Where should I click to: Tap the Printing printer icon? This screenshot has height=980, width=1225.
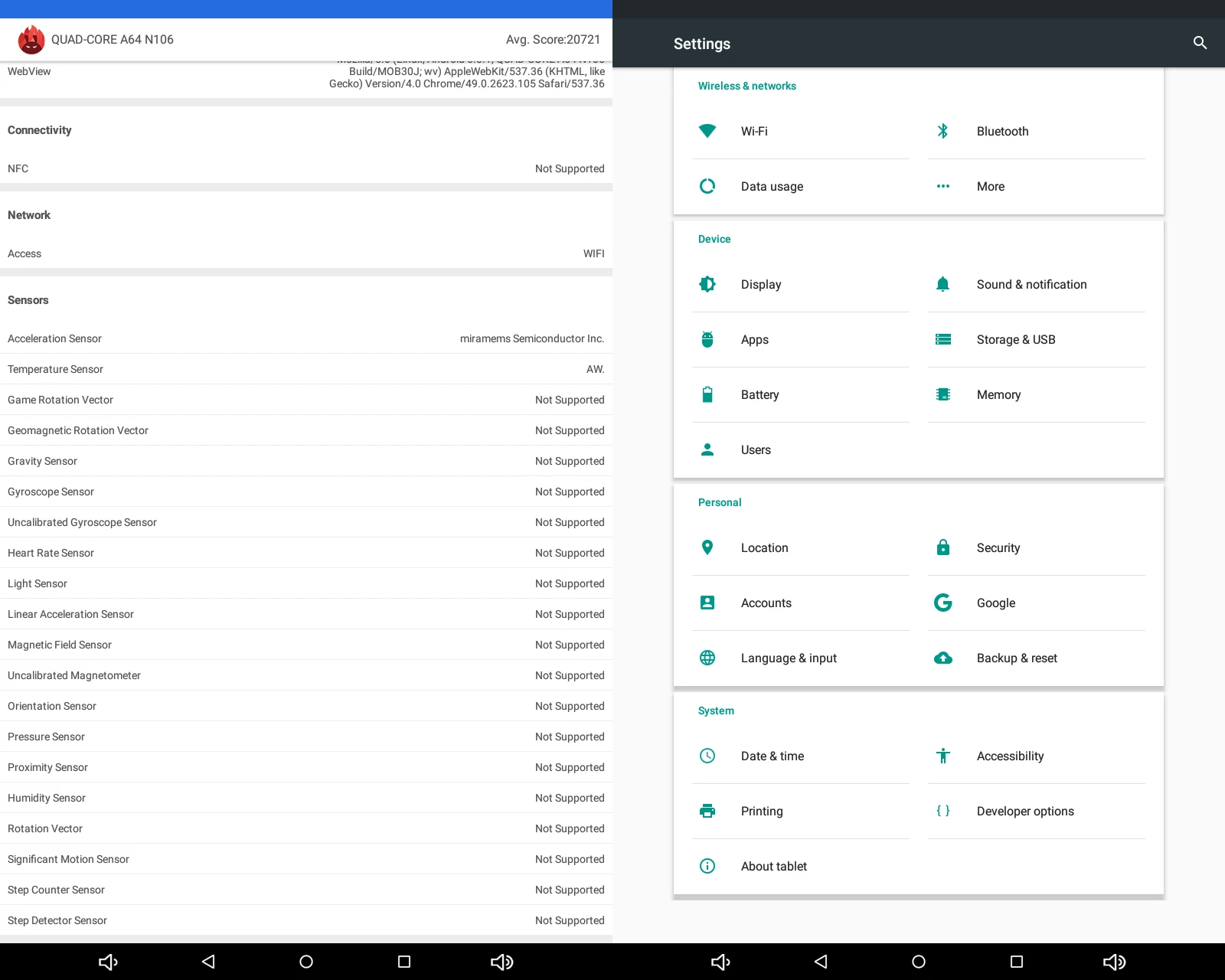707,811
